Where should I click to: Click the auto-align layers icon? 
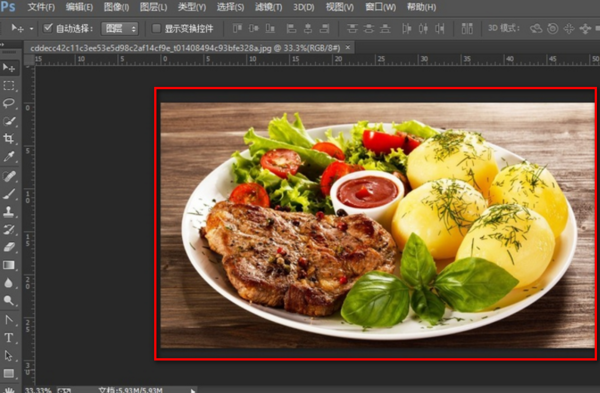point(467,28)
